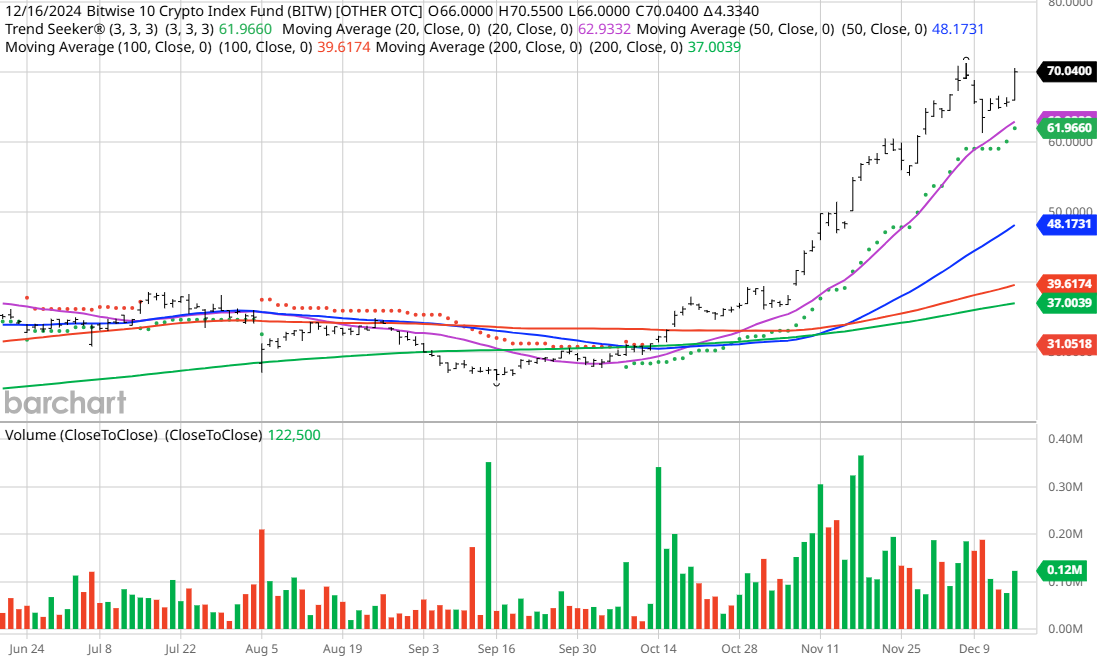Click the 20-day average value 62.9332
Image resolution: width=1097 pixels, height=661 pixels.
[604, 29]
